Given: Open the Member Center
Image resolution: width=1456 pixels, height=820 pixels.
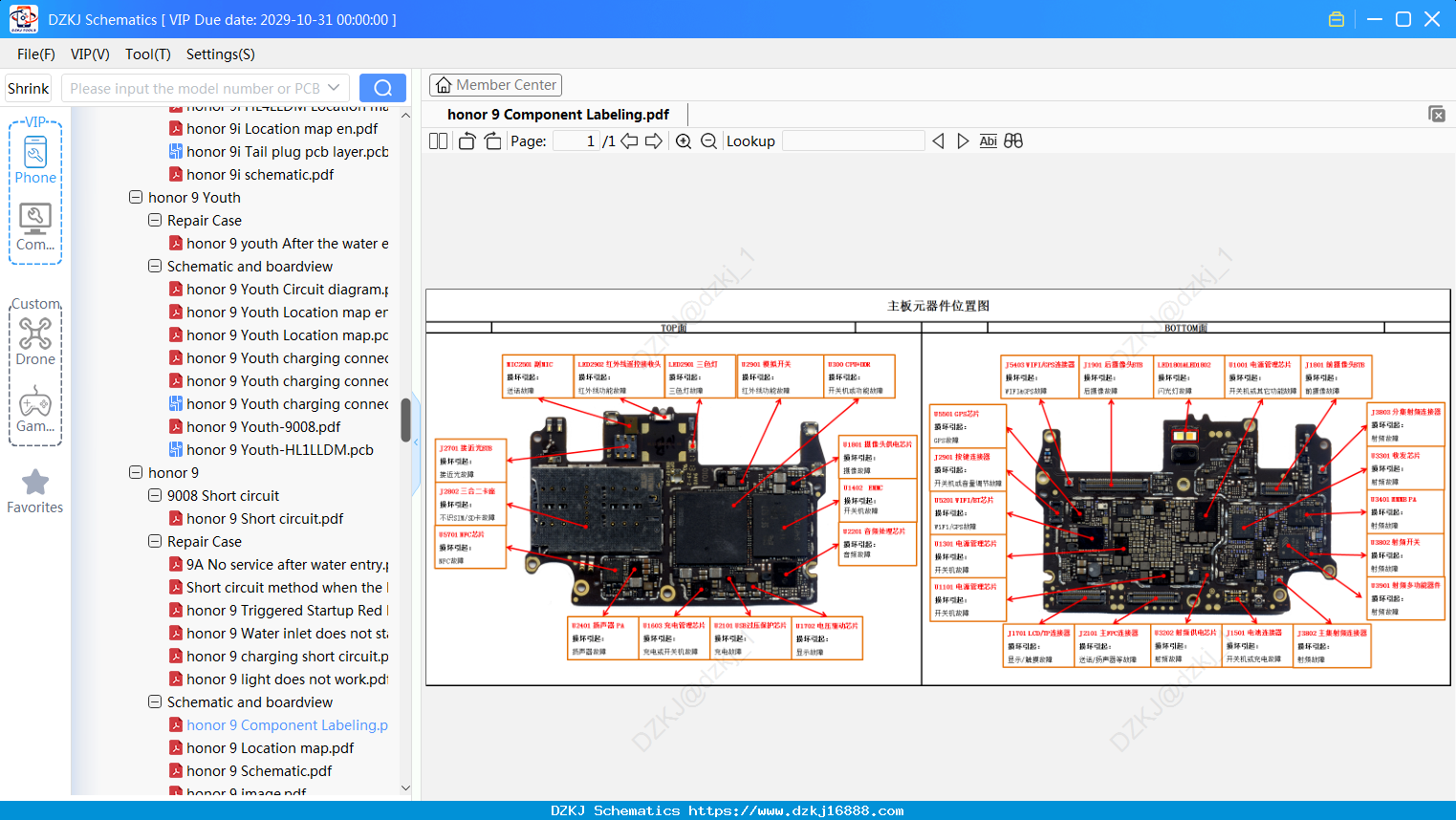Looking at the screenshot, I should pos(495,85).
